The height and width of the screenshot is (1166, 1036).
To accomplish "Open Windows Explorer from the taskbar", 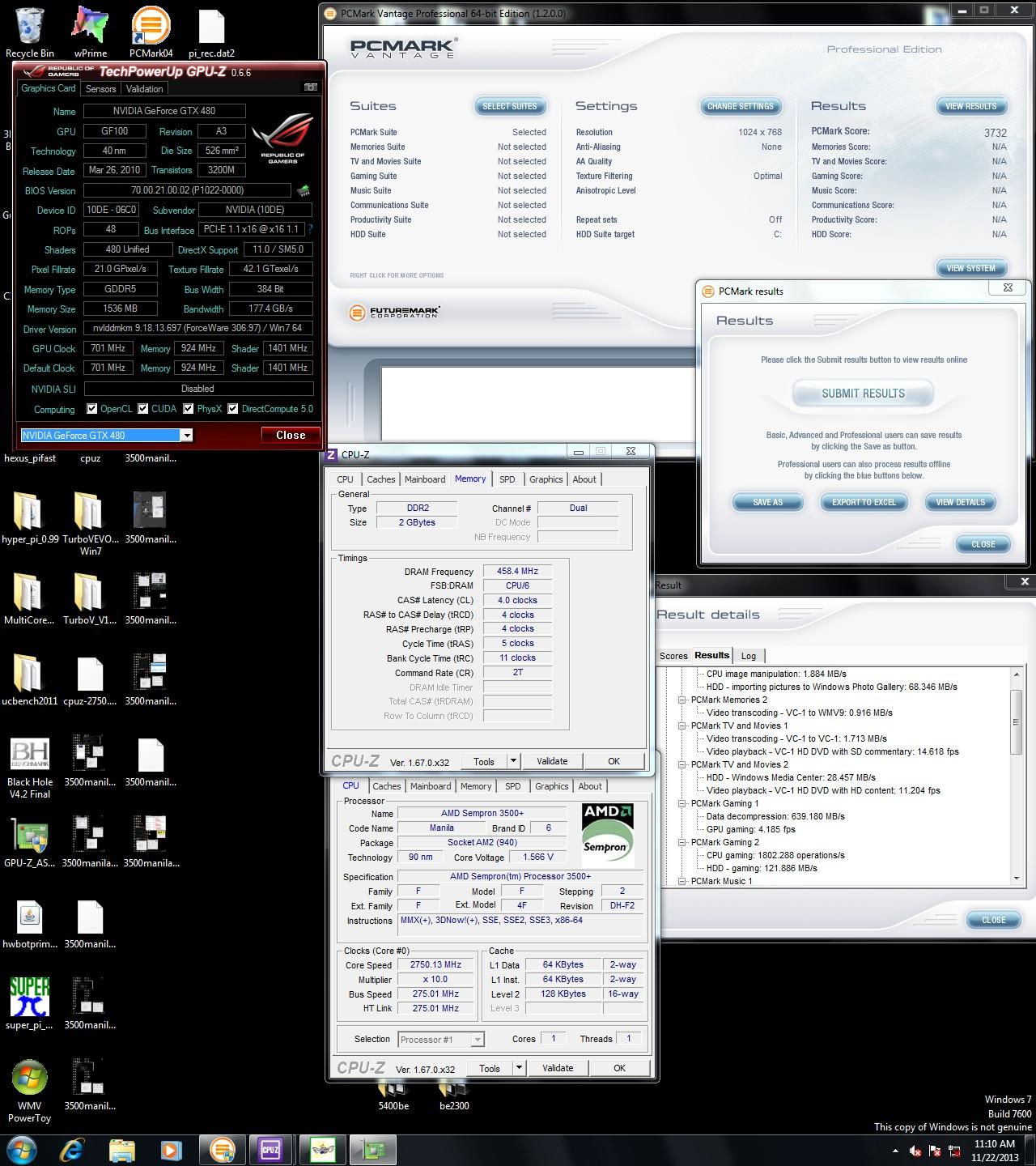I will (x=122, y=1150).
